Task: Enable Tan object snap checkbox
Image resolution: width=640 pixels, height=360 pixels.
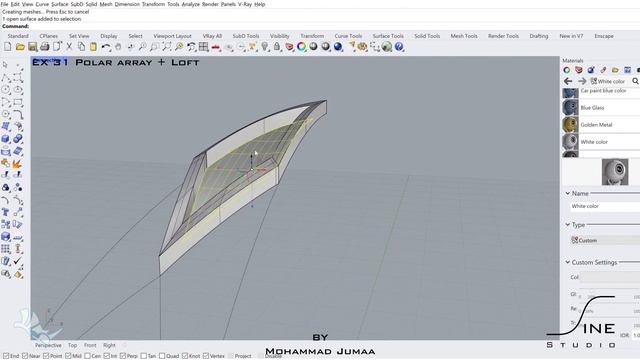Action: click(x=144, y=356)
